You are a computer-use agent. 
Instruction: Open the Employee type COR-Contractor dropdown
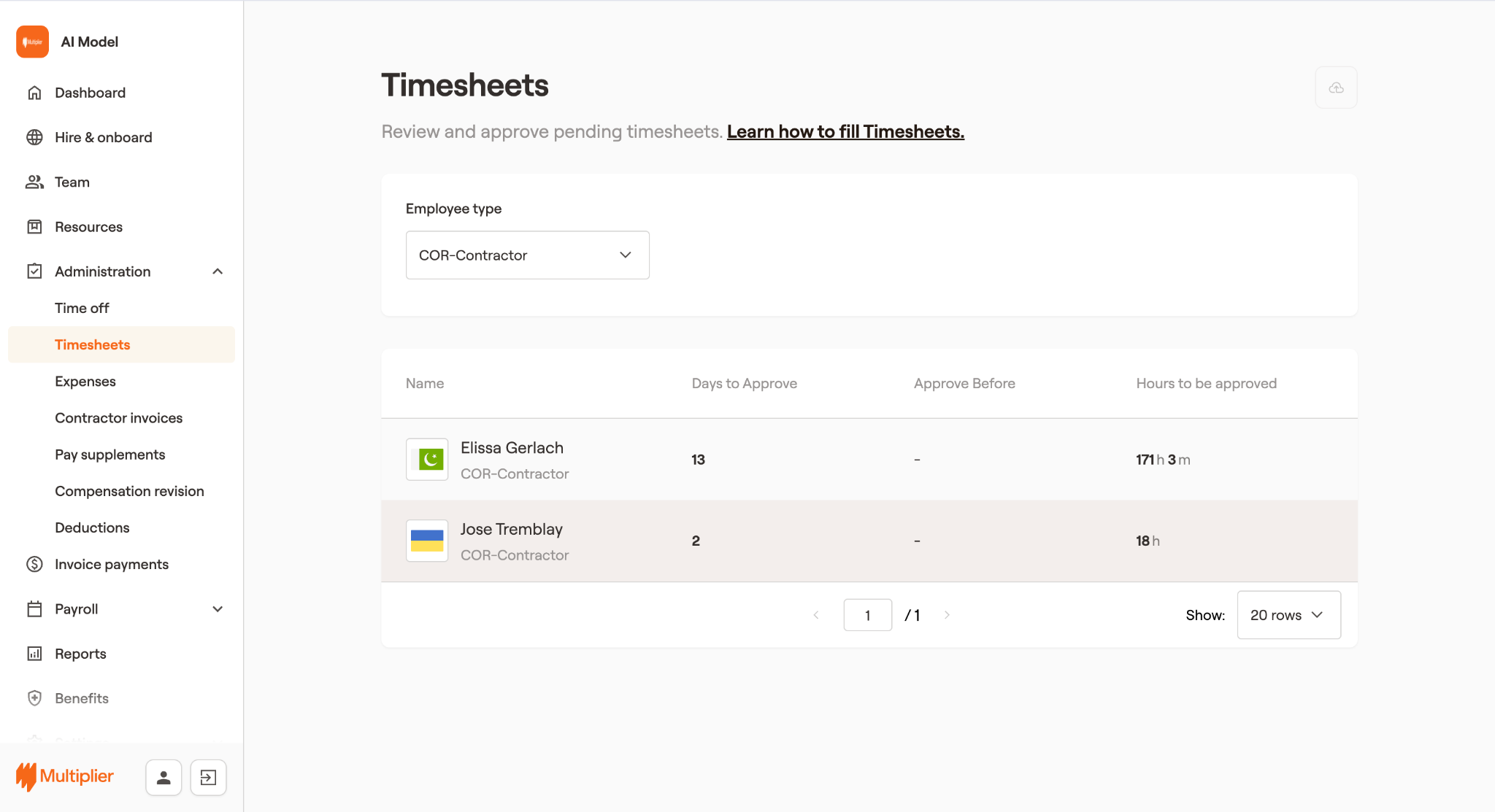[527, 255]
